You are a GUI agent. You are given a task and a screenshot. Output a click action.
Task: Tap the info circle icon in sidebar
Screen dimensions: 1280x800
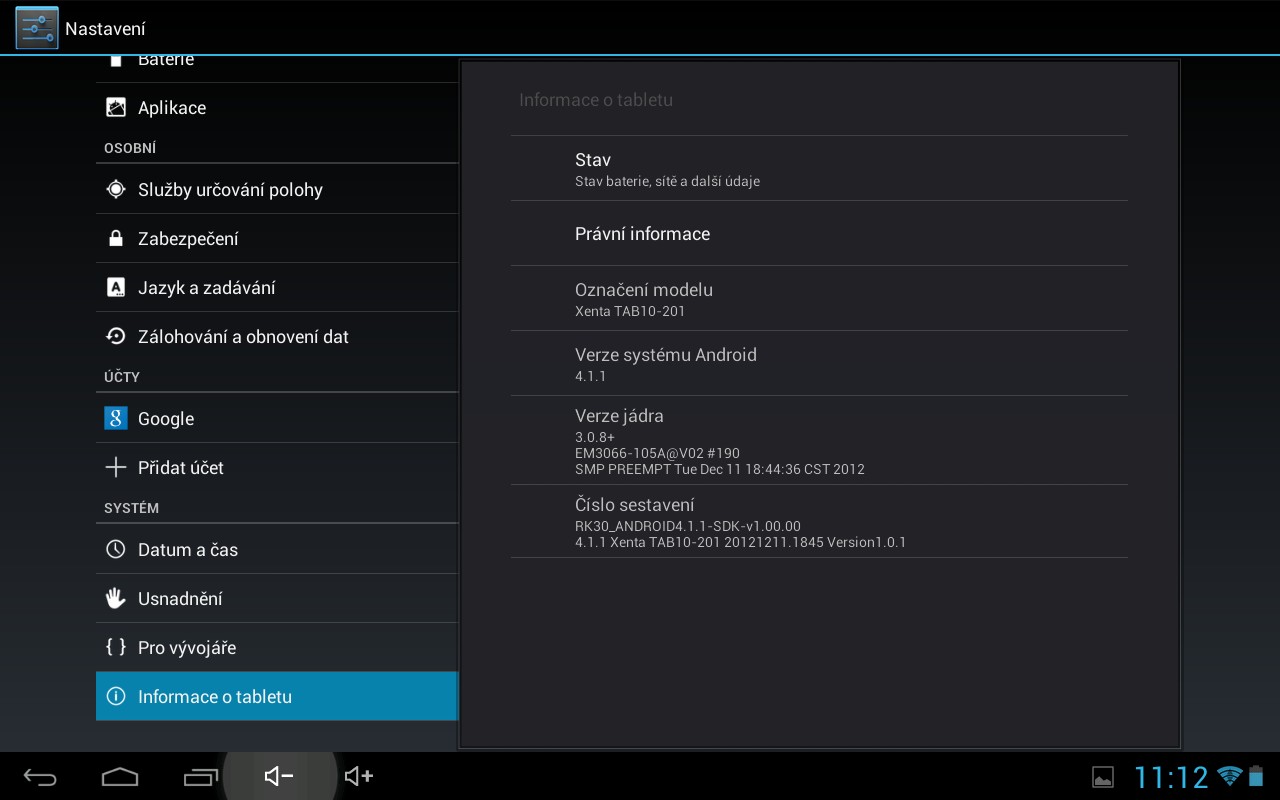116,696
